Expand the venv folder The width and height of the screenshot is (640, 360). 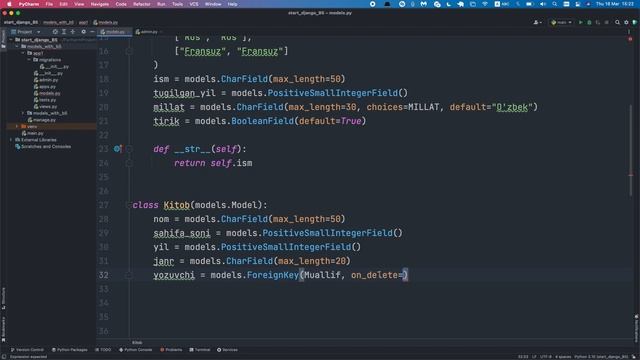coord(17,127)
